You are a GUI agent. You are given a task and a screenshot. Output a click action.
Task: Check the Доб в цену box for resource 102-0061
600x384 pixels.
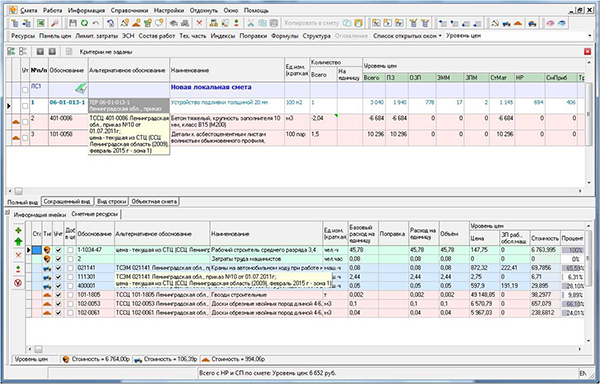tap(70, 313)
